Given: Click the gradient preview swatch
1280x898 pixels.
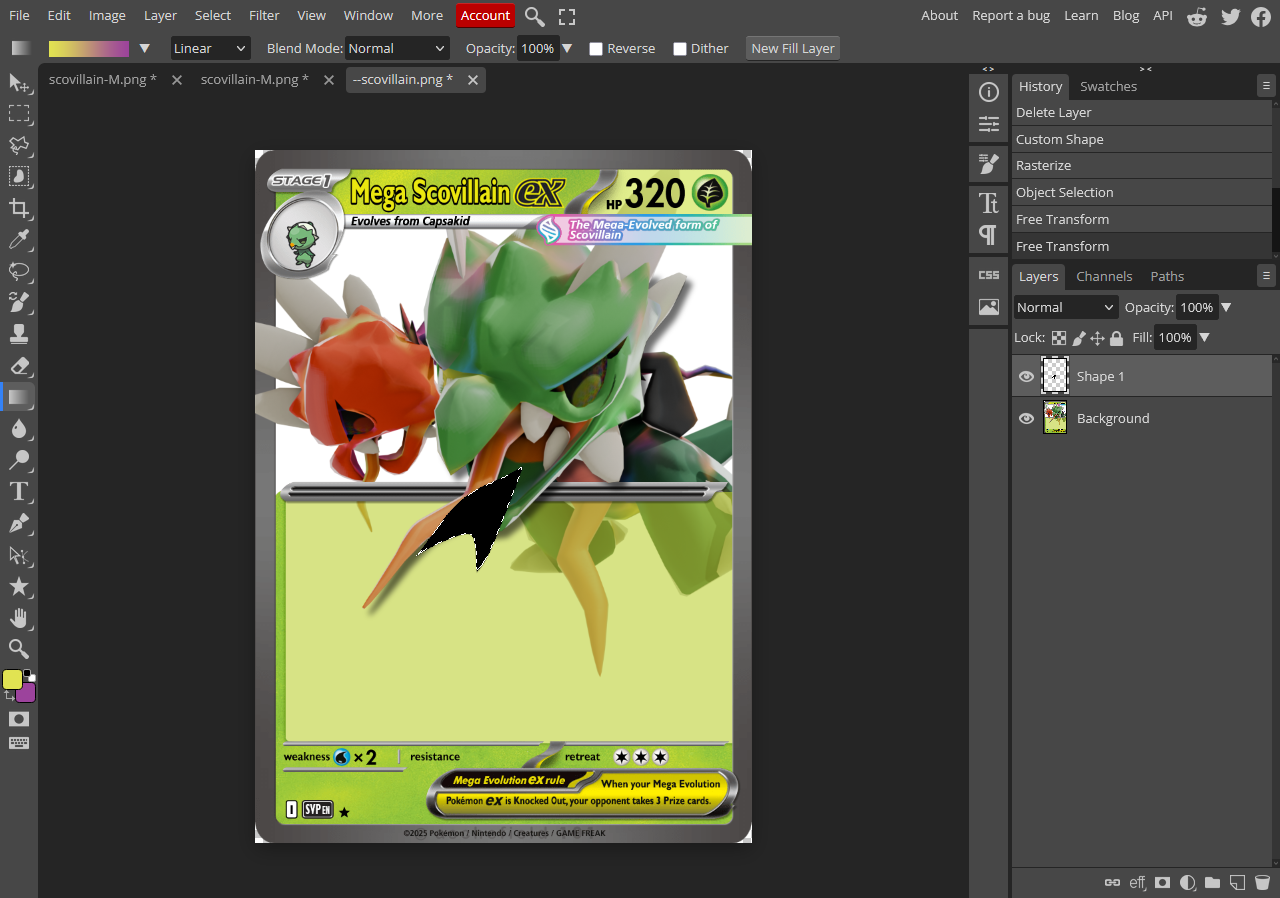Looking at the screenshot, I should coord(89,48).
